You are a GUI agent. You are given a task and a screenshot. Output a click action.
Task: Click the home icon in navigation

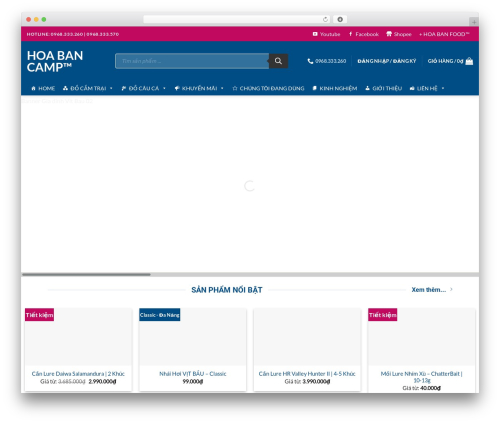point(33,88)
